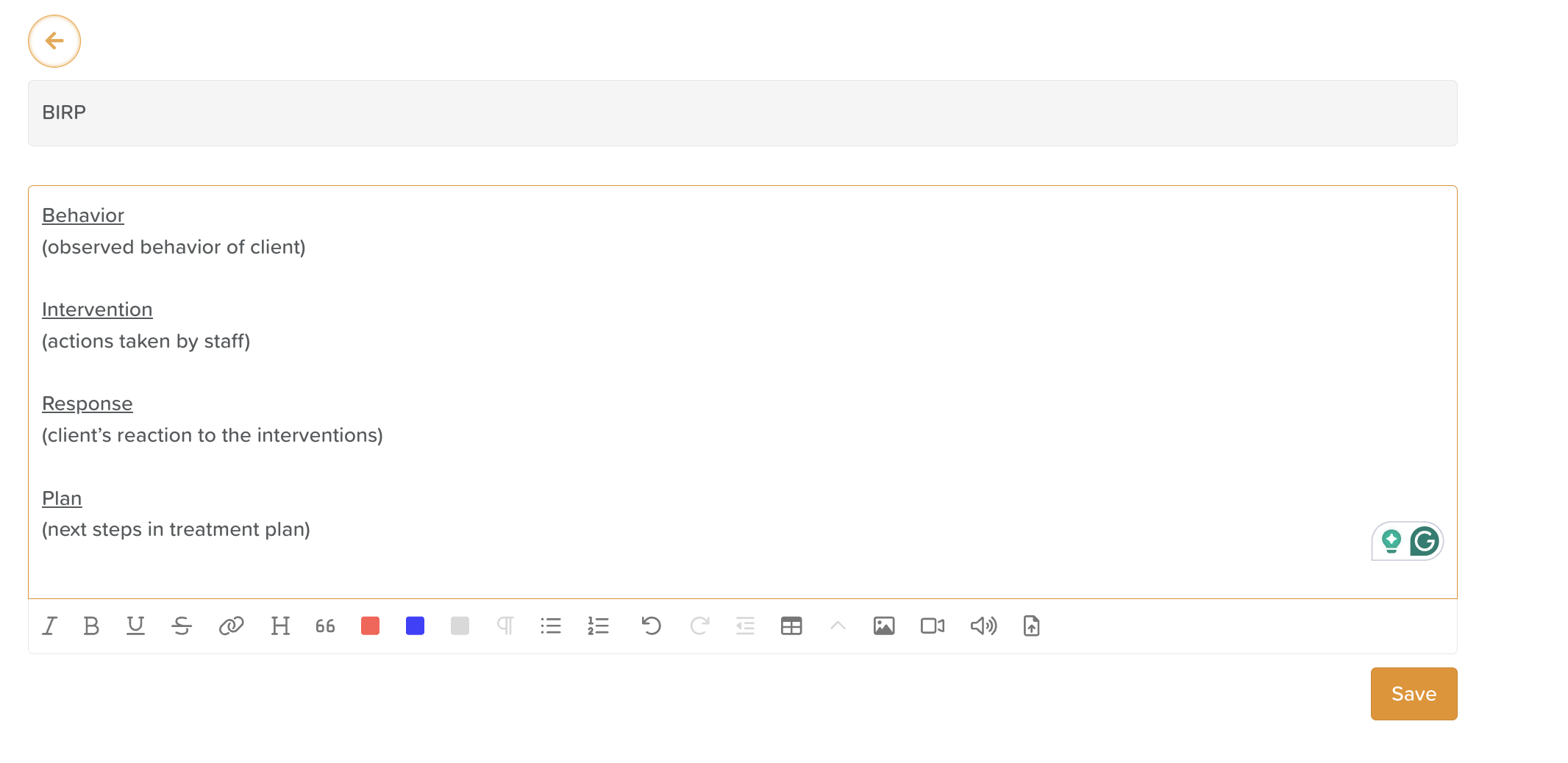The width and height of the screenshot is (1568, 763).
Task: Apply italic formatting from the toolbar
Action: (50, 626)
